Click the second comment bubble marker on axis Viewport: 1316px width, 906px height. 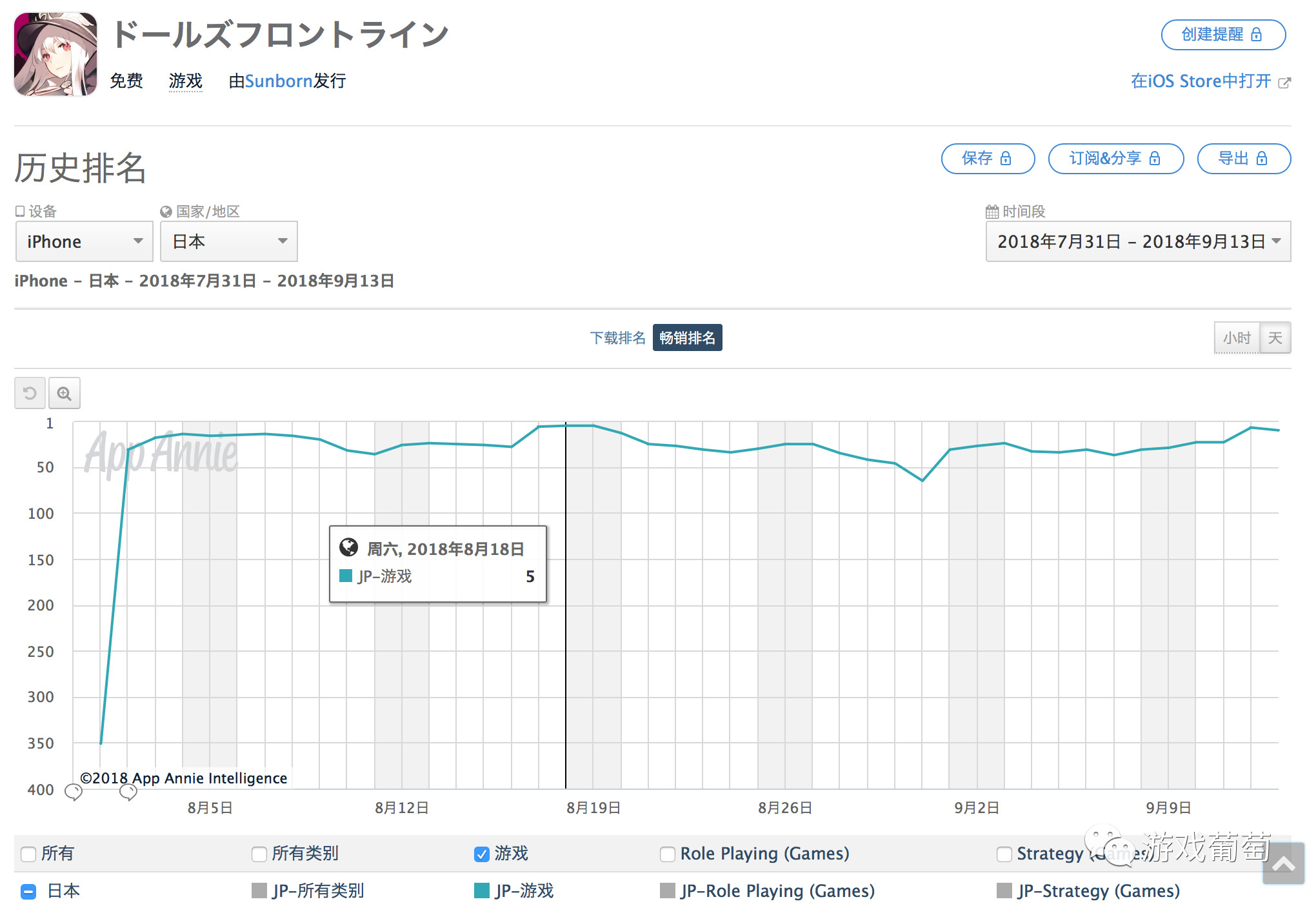click(128, 792)
